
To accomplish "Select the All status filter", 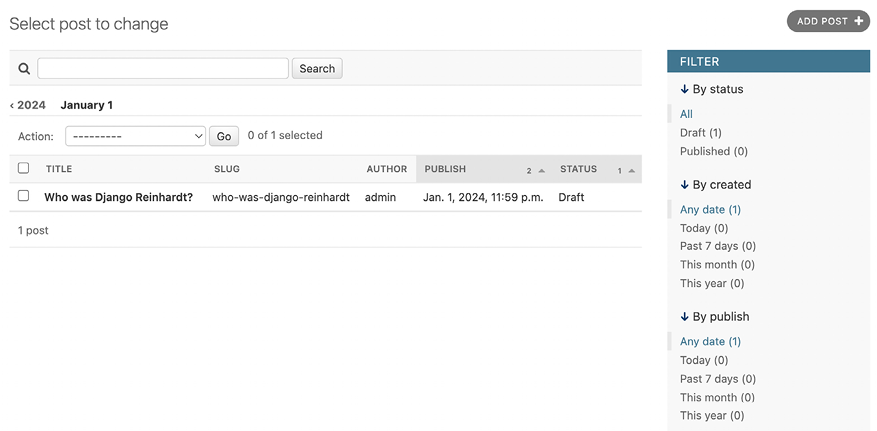I will point(686,114).
